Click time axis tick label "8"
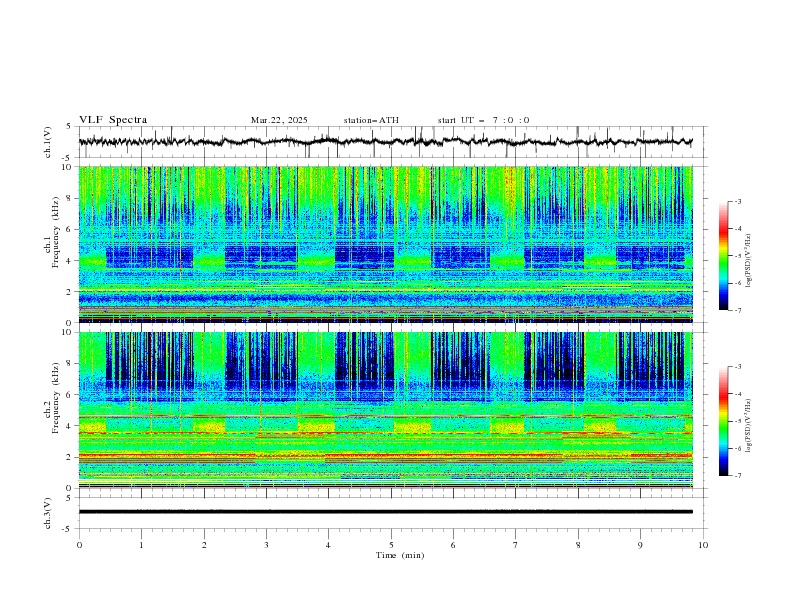 [x=578, y=545]
